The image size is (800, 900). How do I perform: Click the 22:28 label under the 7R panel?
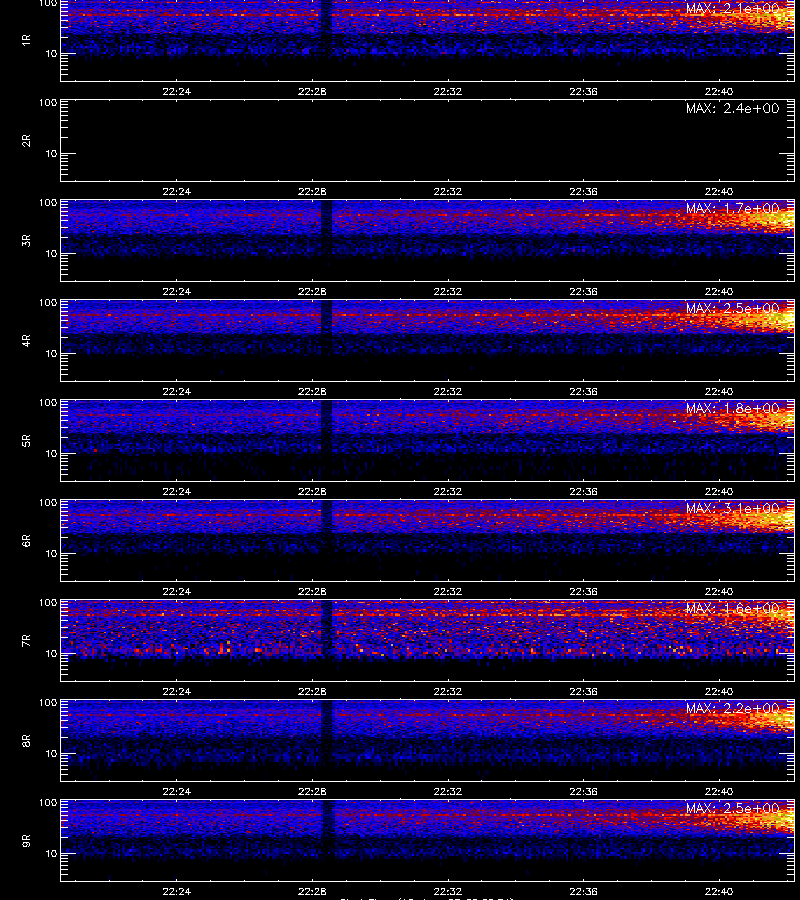(312, 692)
